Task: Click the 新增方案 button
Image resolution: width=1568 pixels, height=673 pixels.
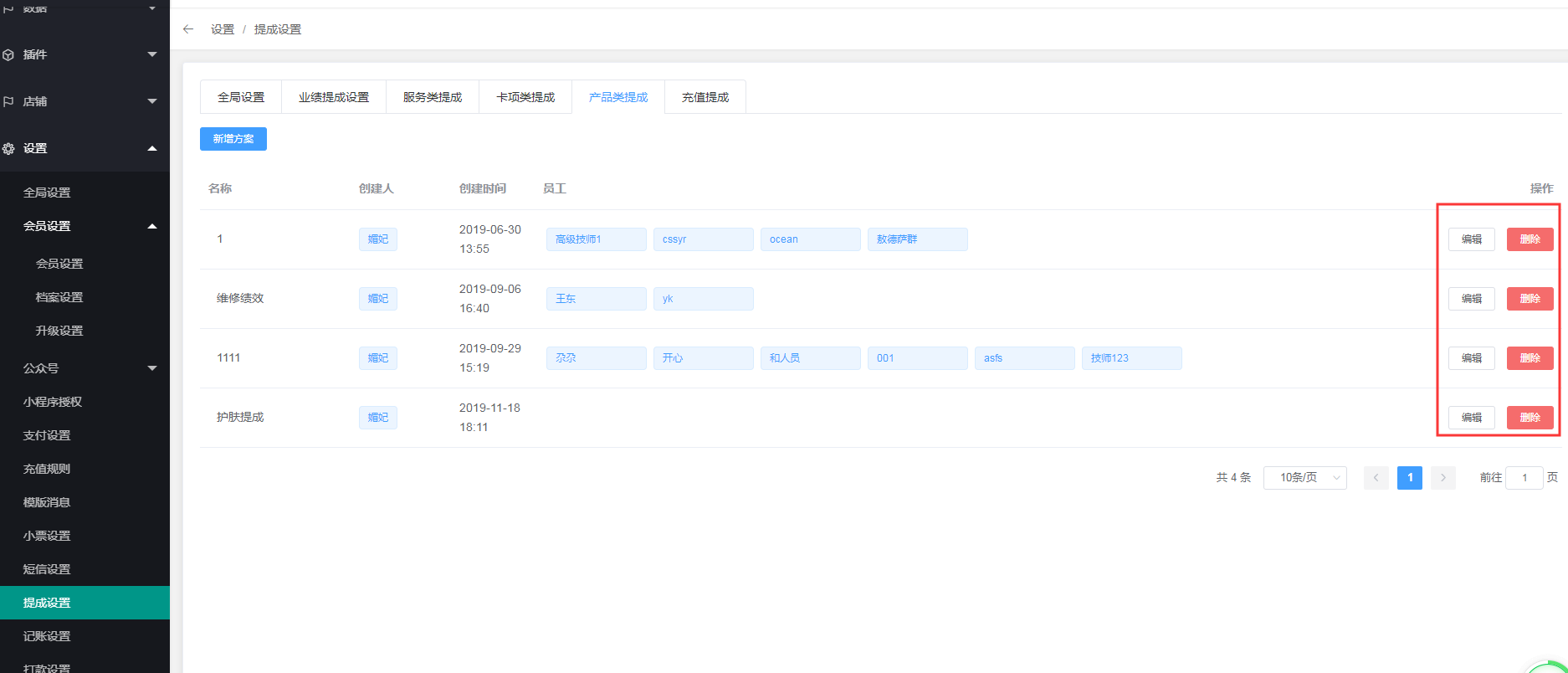Action: click(x=233, y=139)
